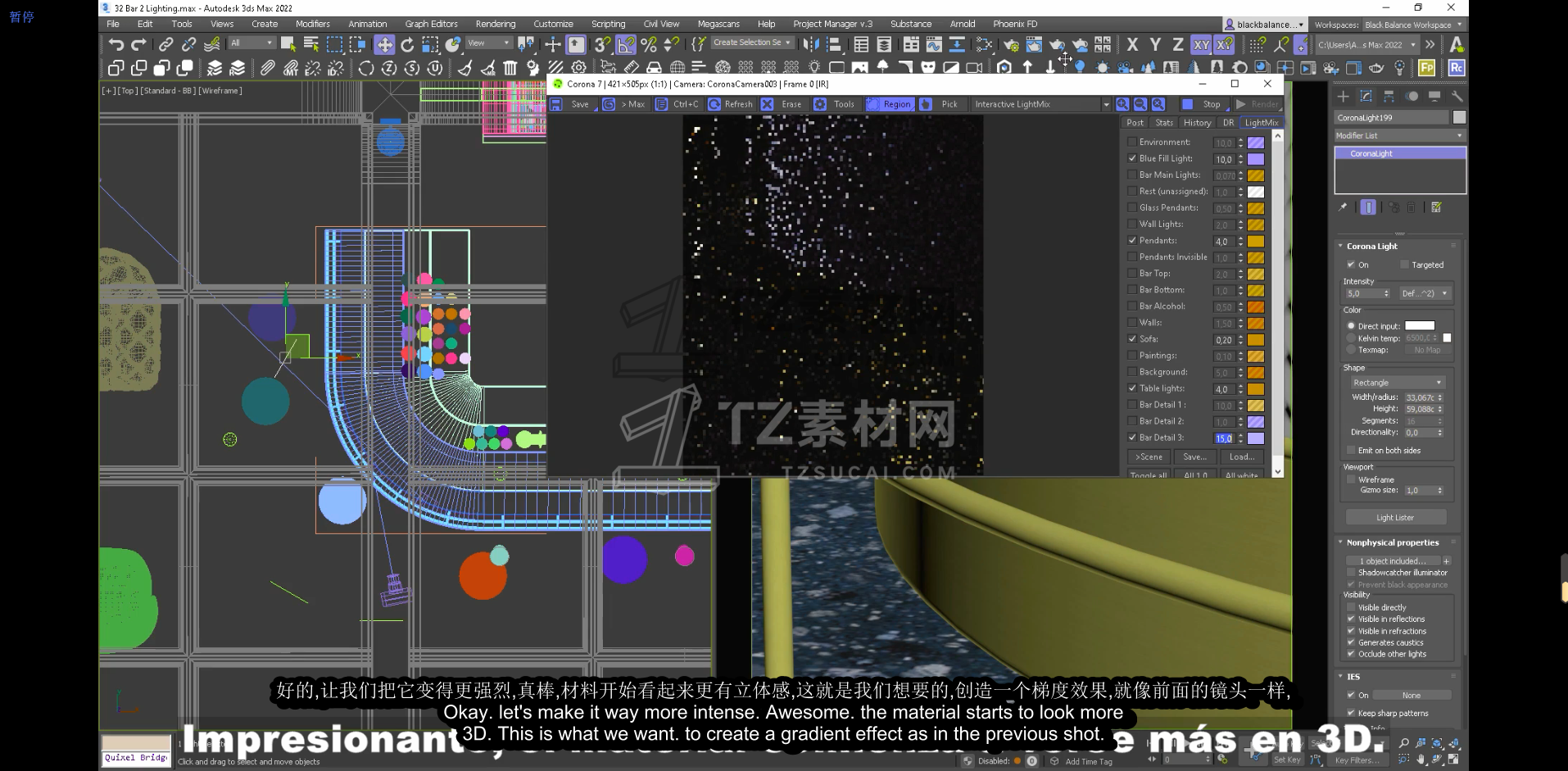Uncheck the Sofa light checkbox
The width and height of the screenshot is (1568, 771).
pos(1132,338)
